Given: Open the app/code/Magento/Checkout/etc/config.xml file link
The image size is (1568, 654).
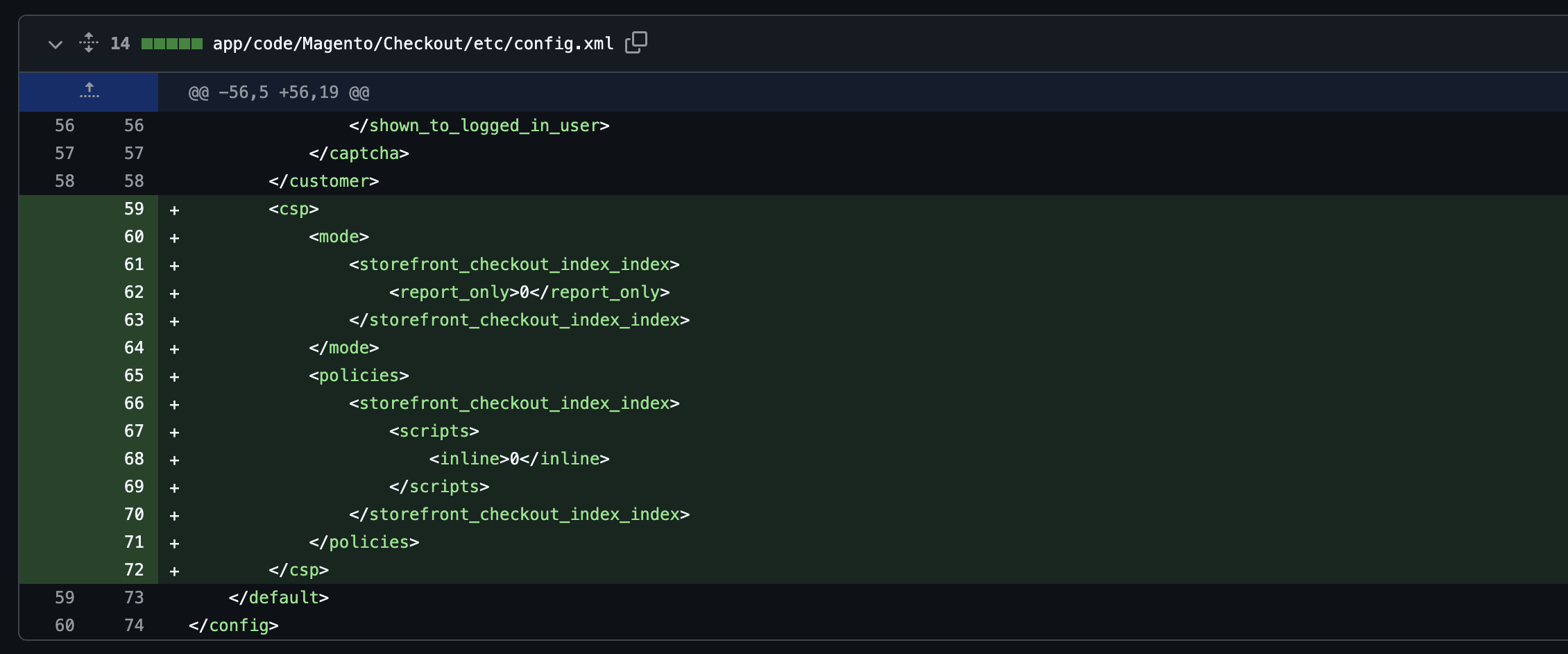Looking at the screenshot, I should [x=413, y=44].
